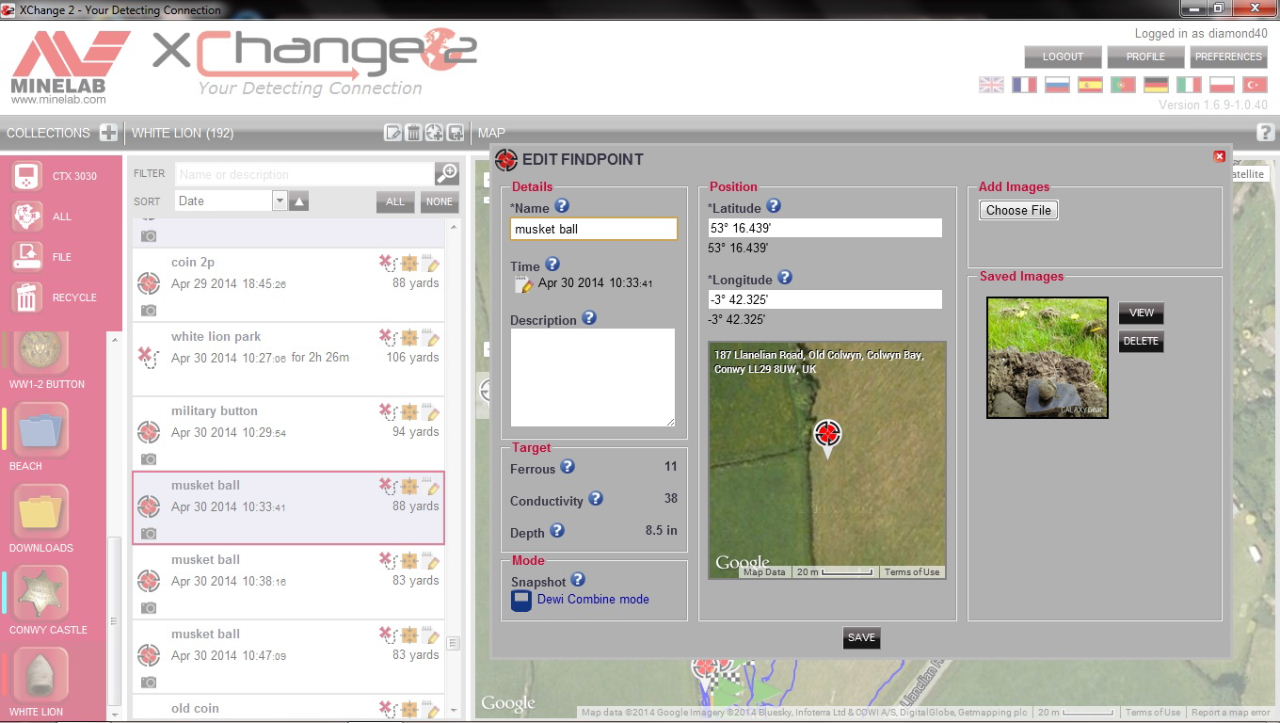Click the add findpoint toolbar icon

click(x=434, y=133)
